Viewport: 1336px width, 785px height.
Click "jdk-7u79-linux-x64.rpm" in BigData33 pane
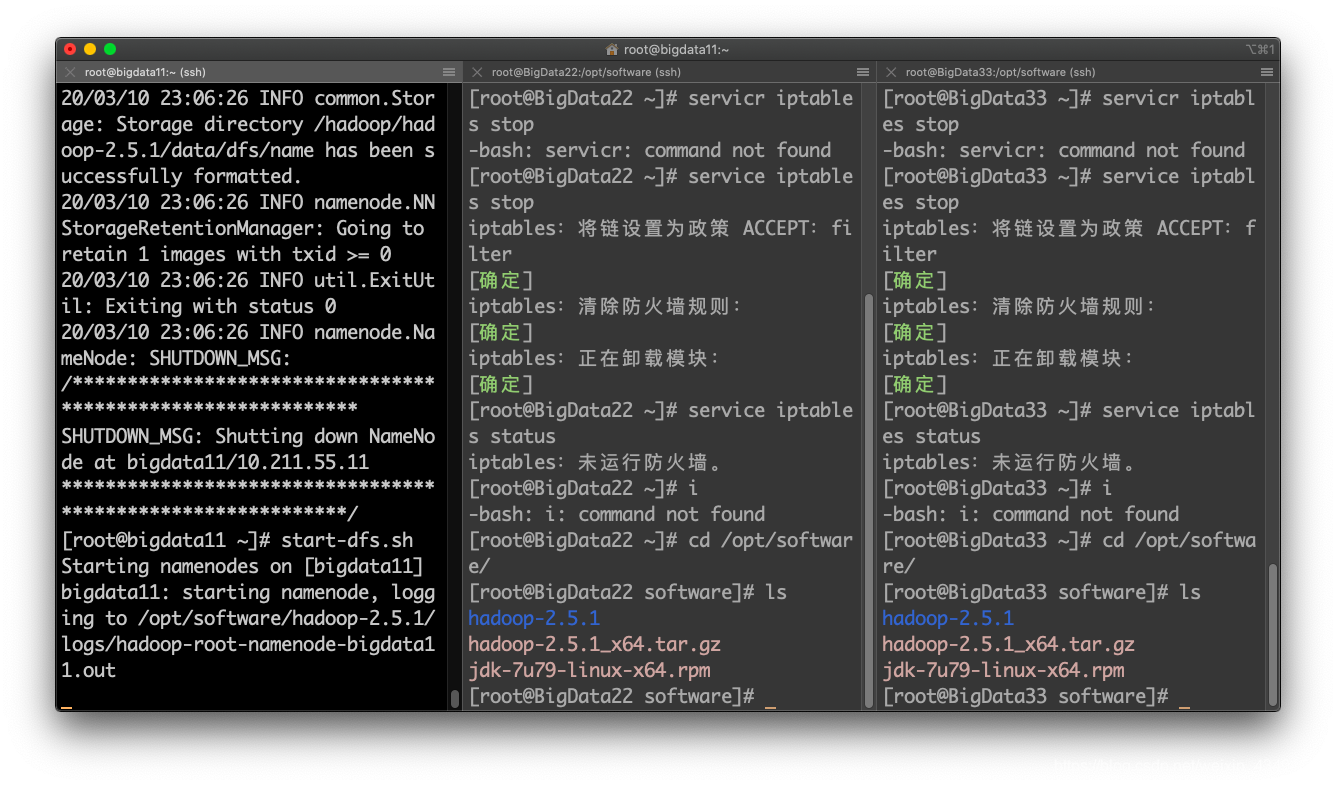[x=1003, y=670]
